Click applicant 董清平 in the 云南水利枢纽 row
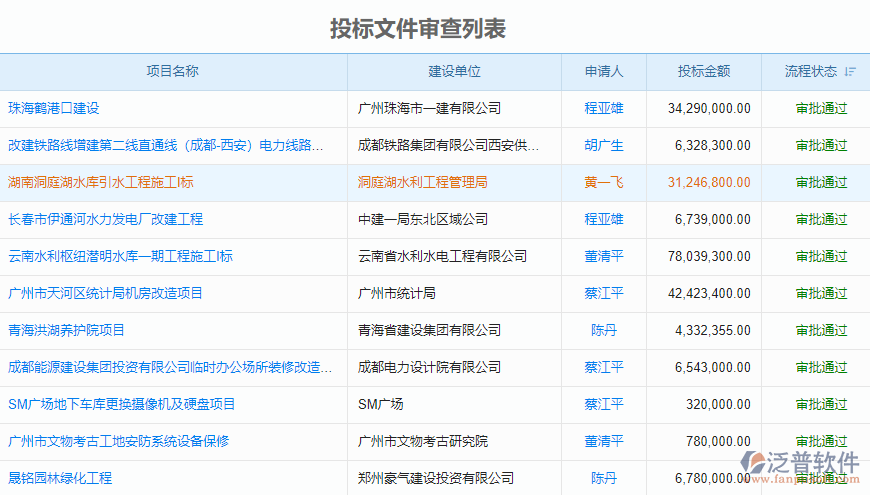The image size is (870, 495). (604, 256)
